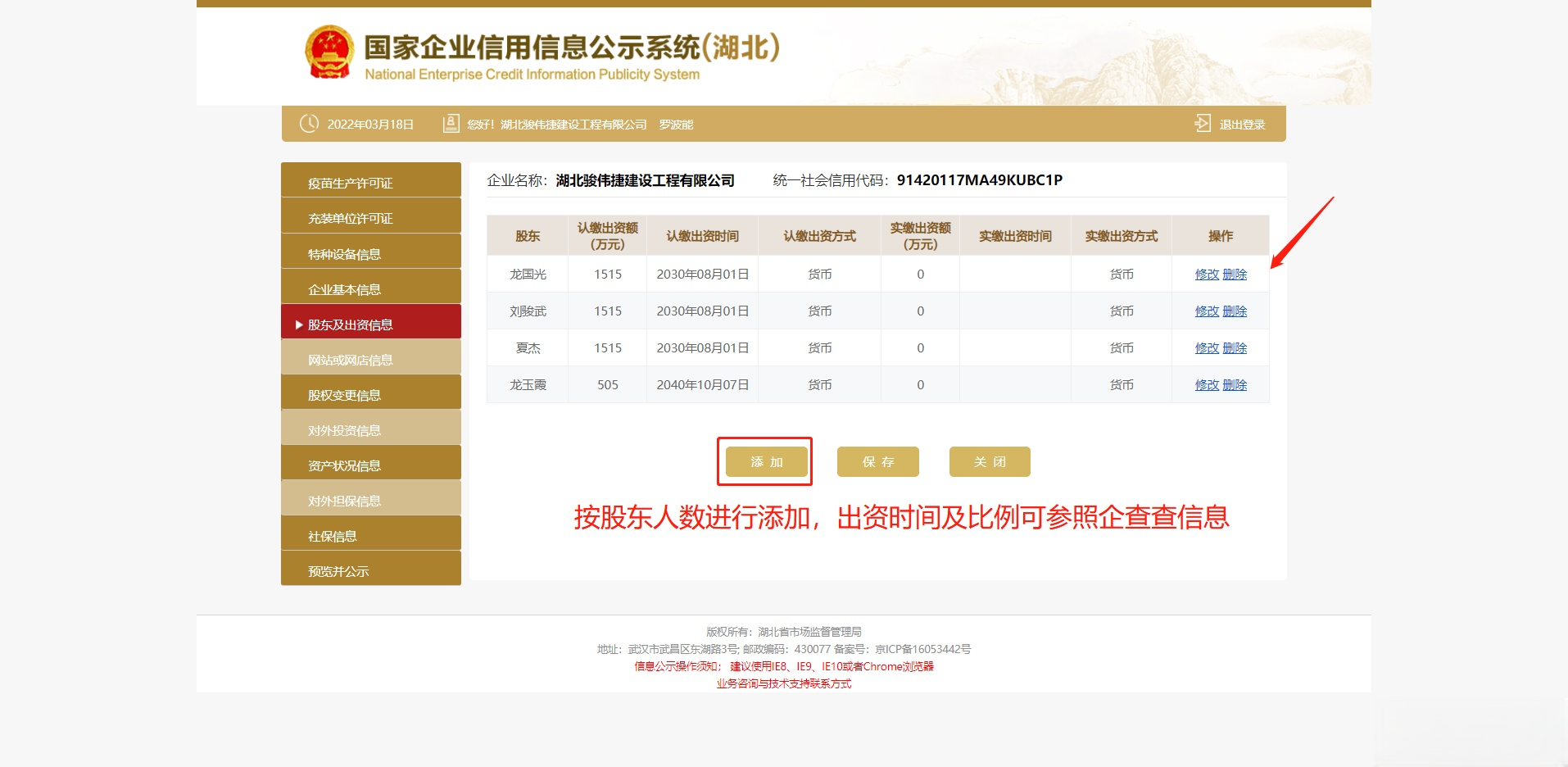The height and width of the screenshot is (767, 1568).
Task: Click 修改 for shareholder 夏杰
Action: tap(1207, 348)
